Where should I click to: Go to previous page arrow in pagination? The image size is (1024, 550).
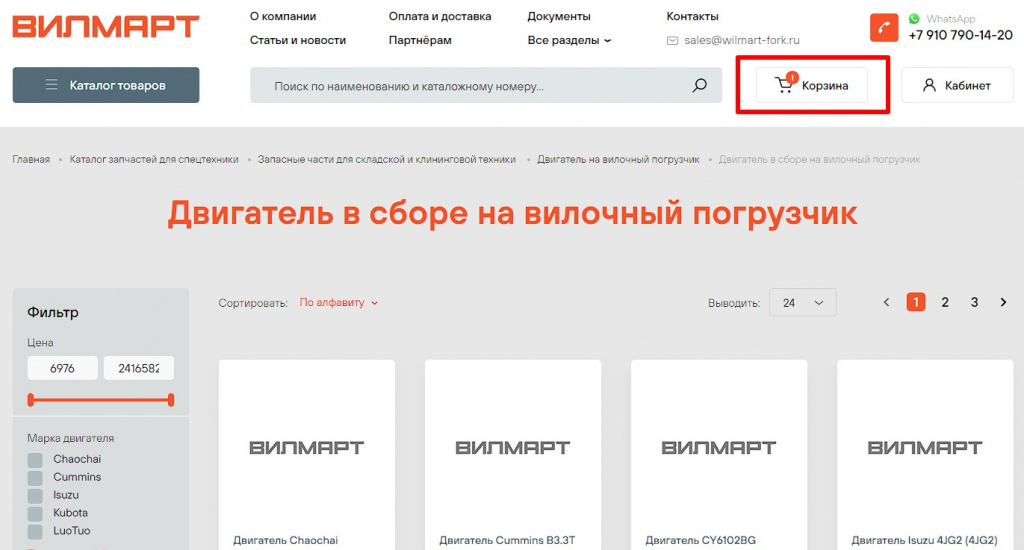[x=886, y=302]
